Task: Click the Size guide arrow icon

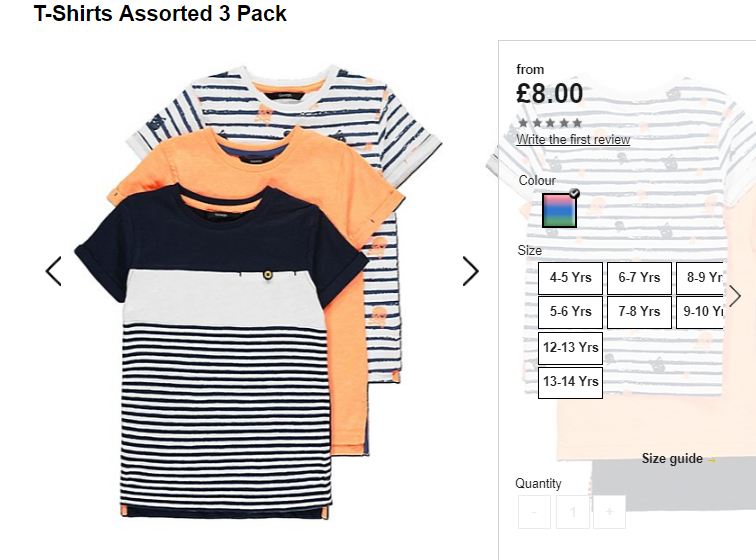Action: coord(712,460)
